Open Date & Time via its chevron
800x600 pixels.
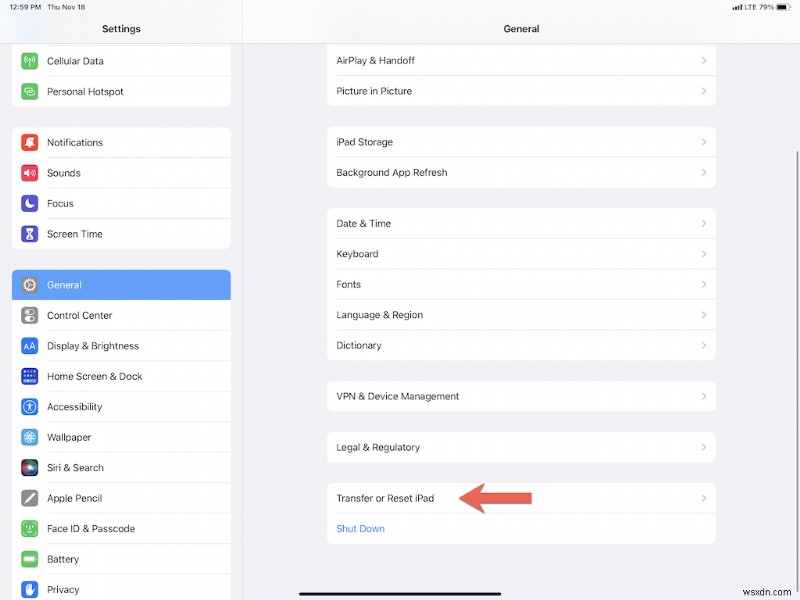[x=705, y=223]
